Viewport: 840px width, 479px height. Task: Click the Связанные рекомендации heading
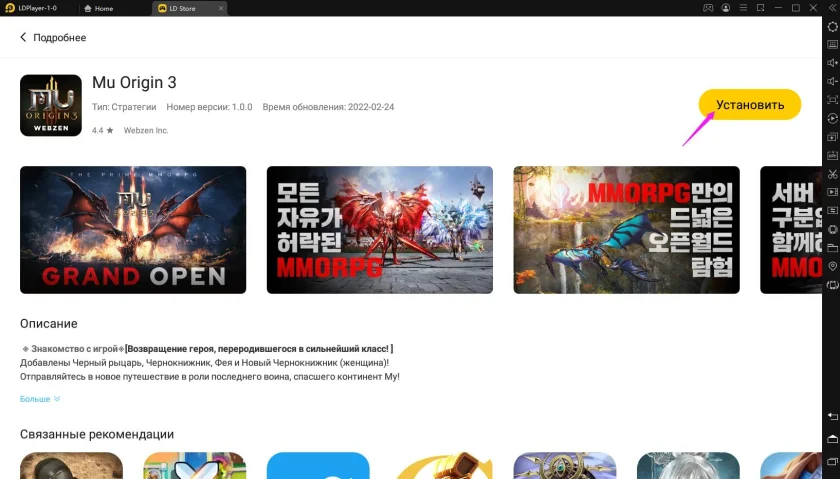coord(97,434)
